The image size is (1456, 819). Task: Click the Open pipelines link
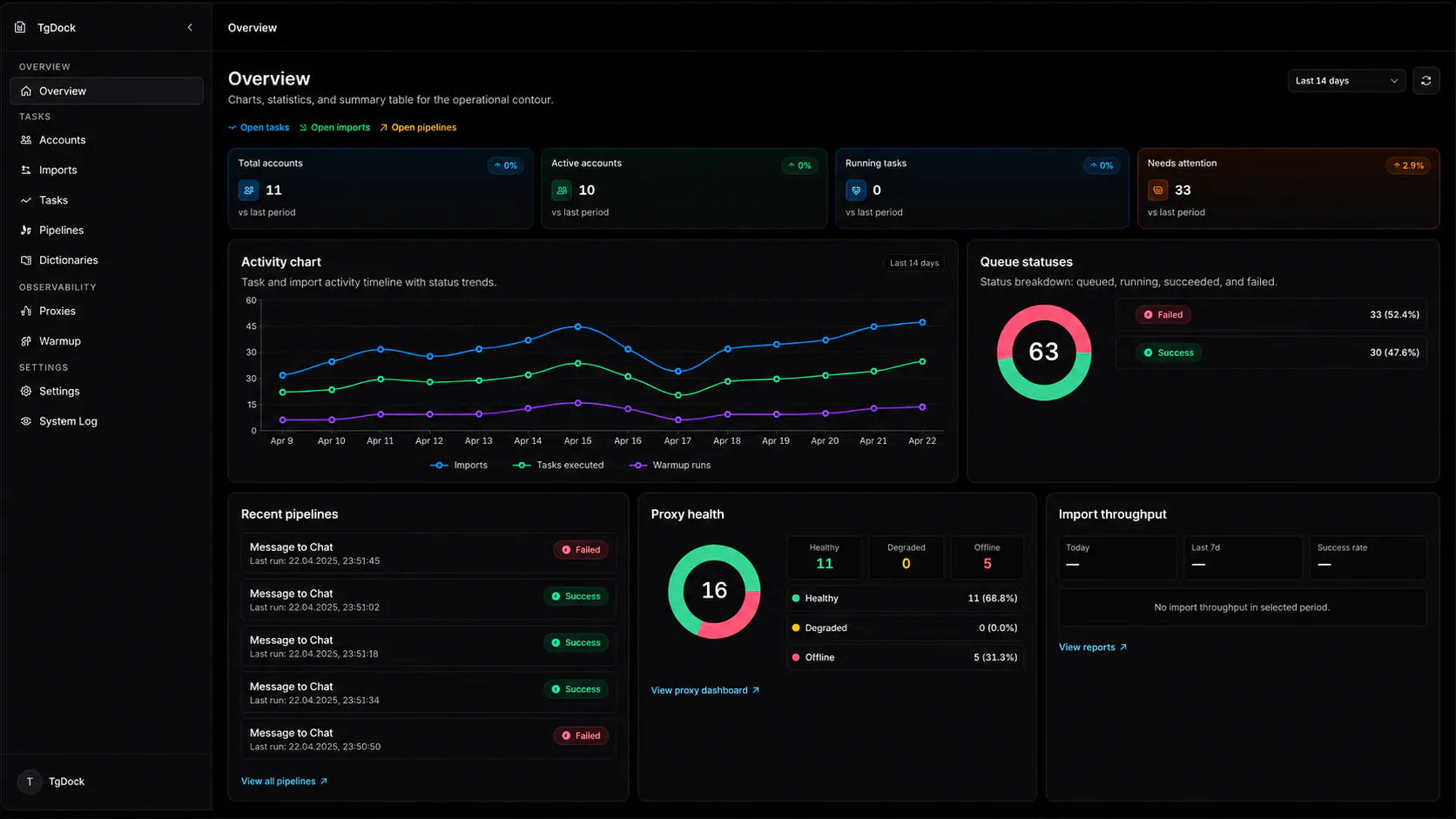[x=418, y=128]
